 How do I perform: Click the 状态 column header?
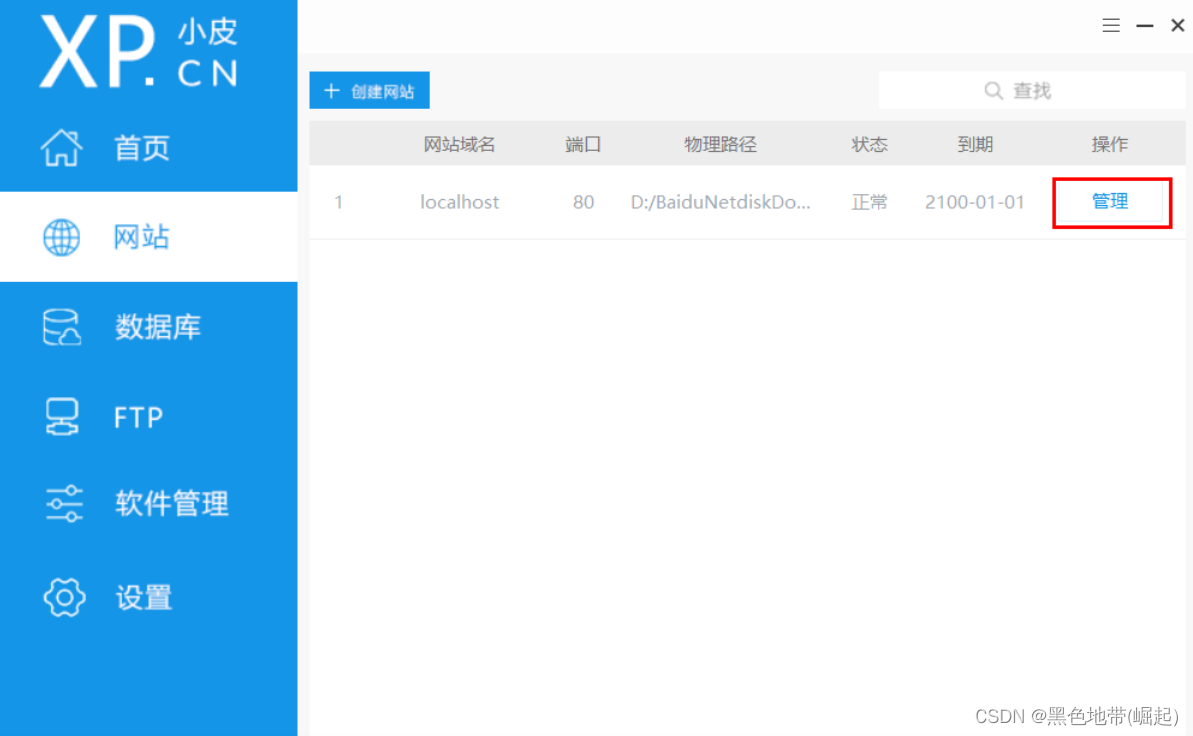[869, 144]
